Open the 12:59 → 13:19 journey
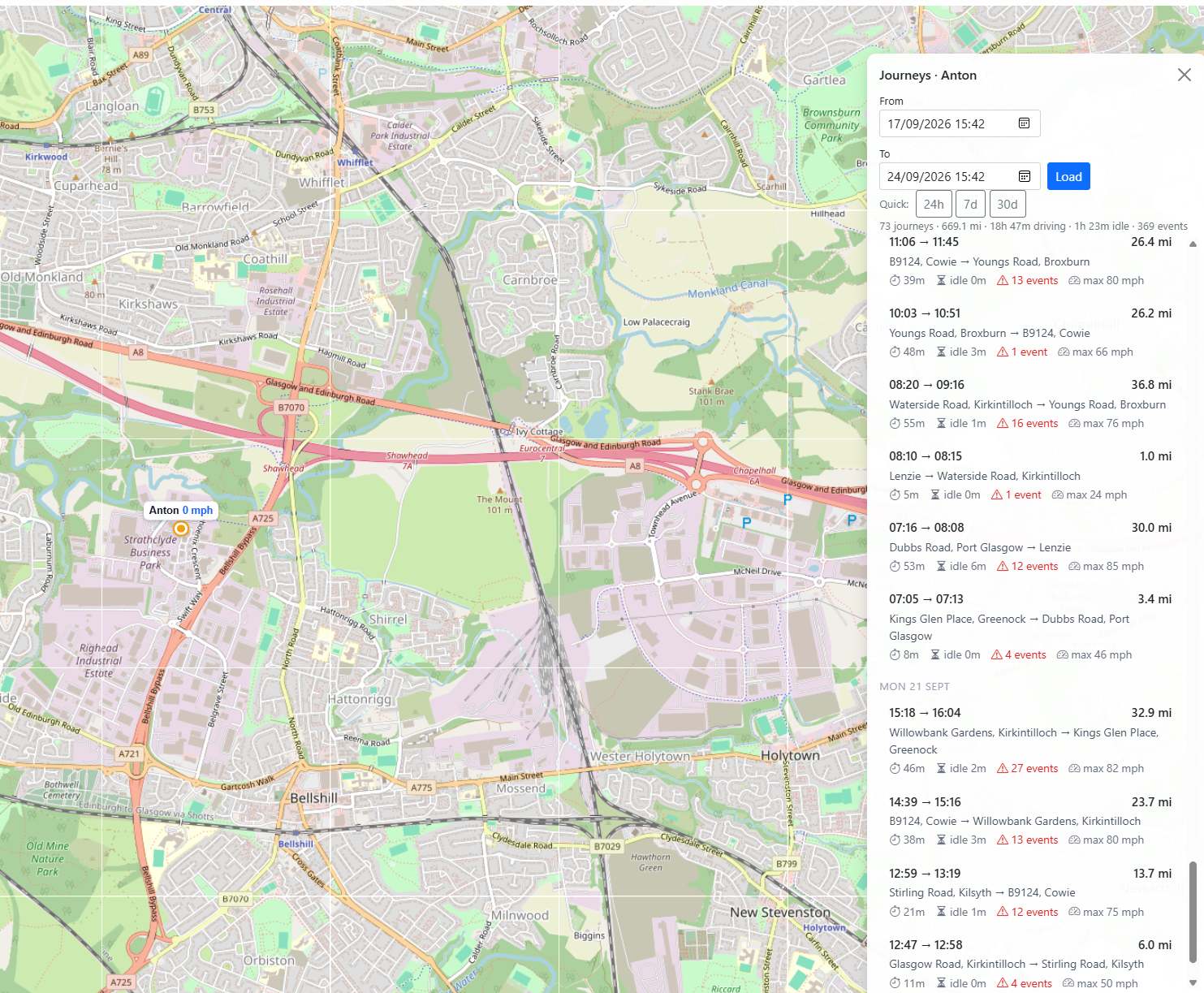 (1030, 892)
